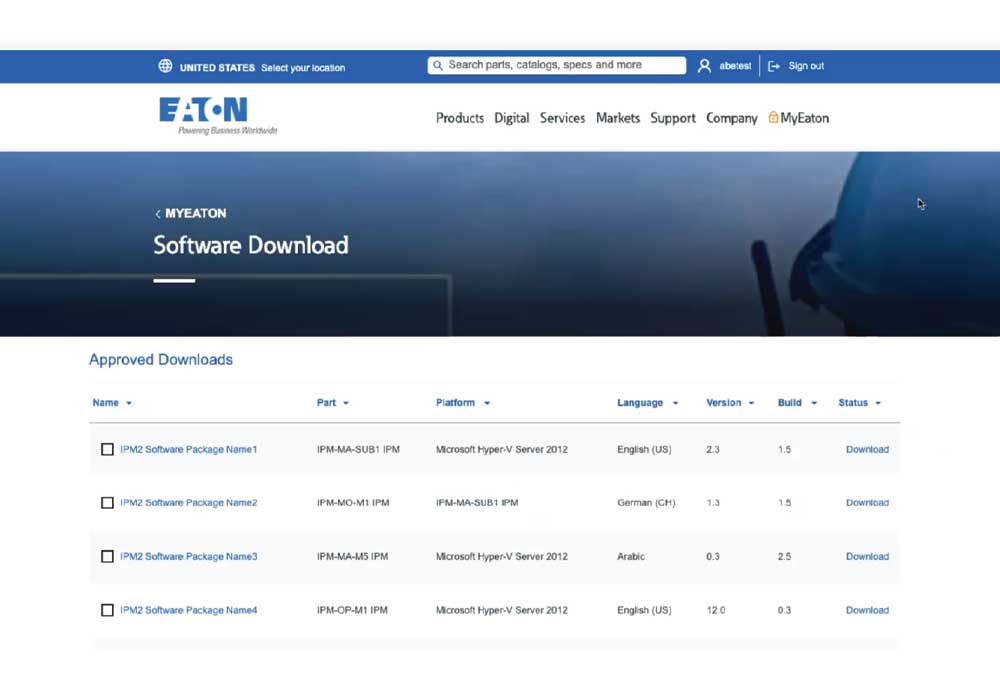
Task: Click the Arabic language cell
Action: click(631, 557)
